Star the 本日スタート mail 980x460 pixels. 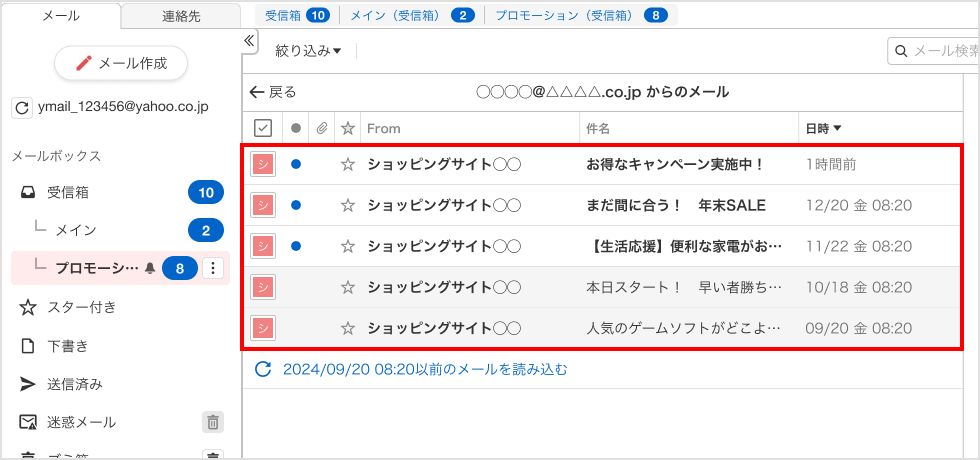(348, 288)
